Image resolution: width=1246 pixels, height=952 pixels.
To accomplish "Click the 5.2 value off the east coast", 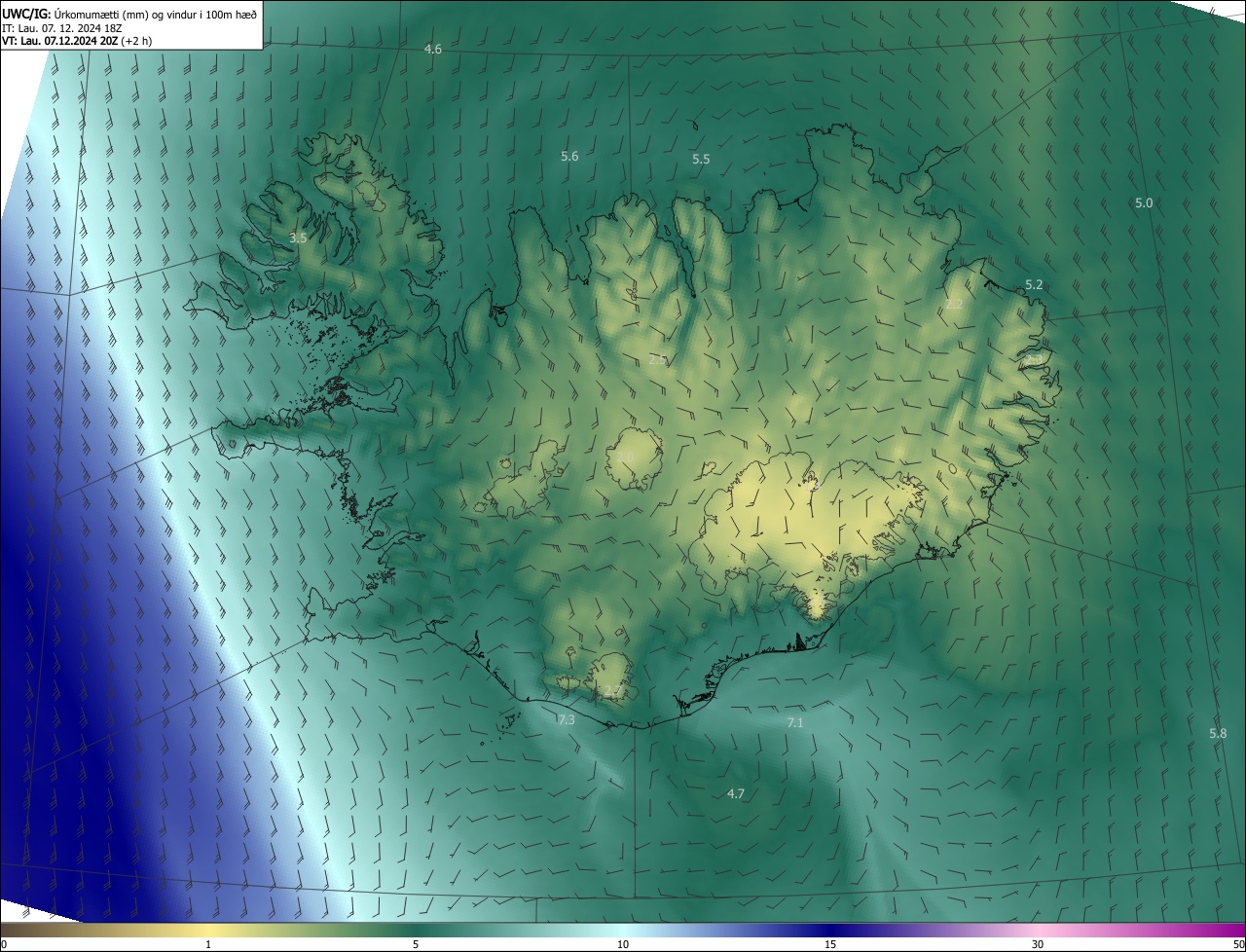I will click(x=1034, y=285).
